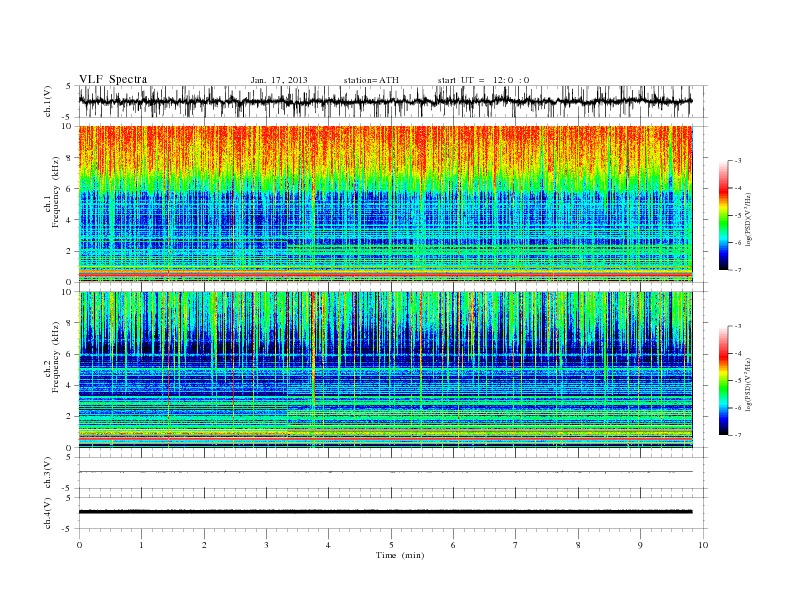
Task: Click the ch.1 voltage waveform trace panel
Action: click(392, 101)
